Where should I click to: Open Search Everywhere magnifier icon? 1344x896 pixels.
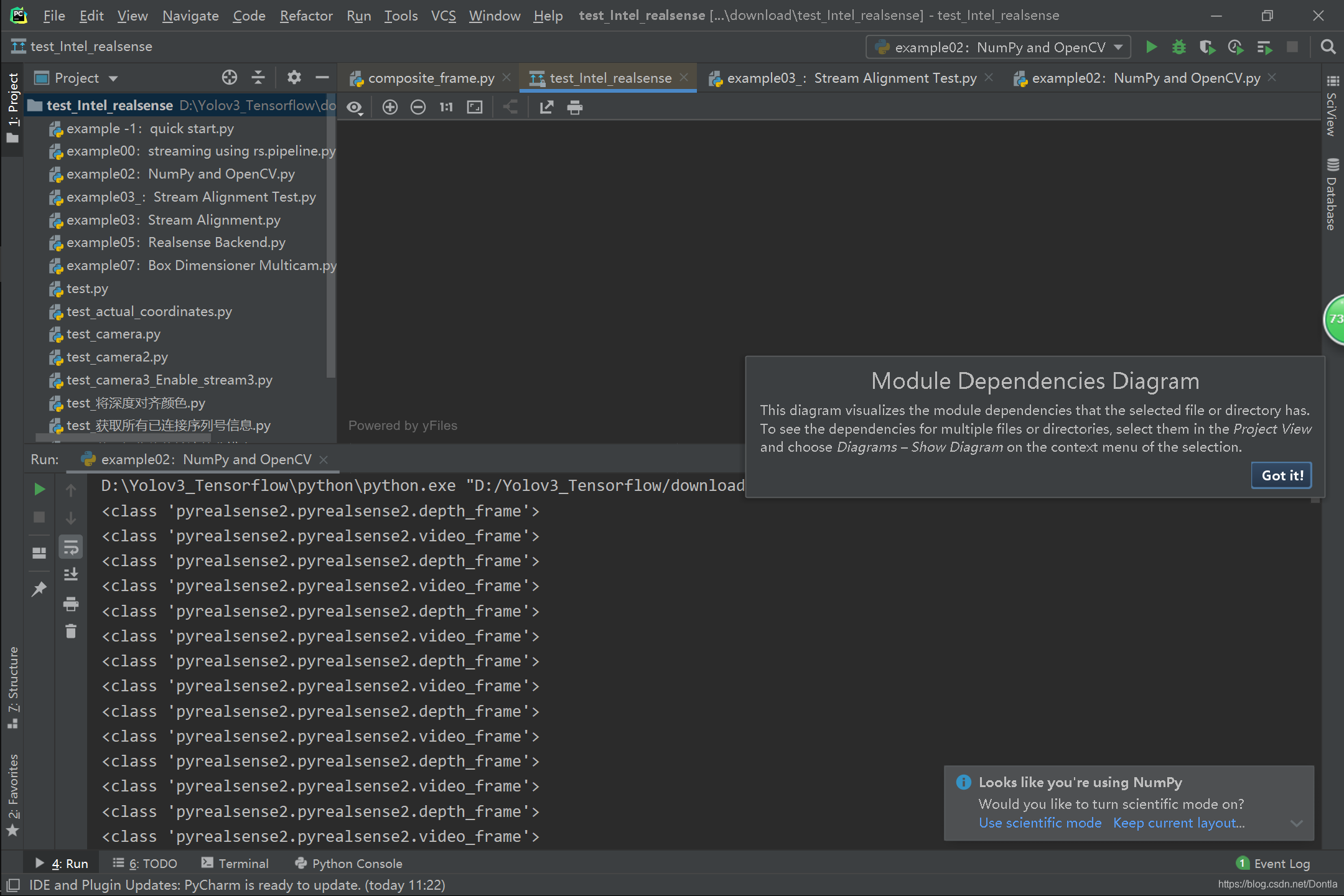click(1328, 47)
